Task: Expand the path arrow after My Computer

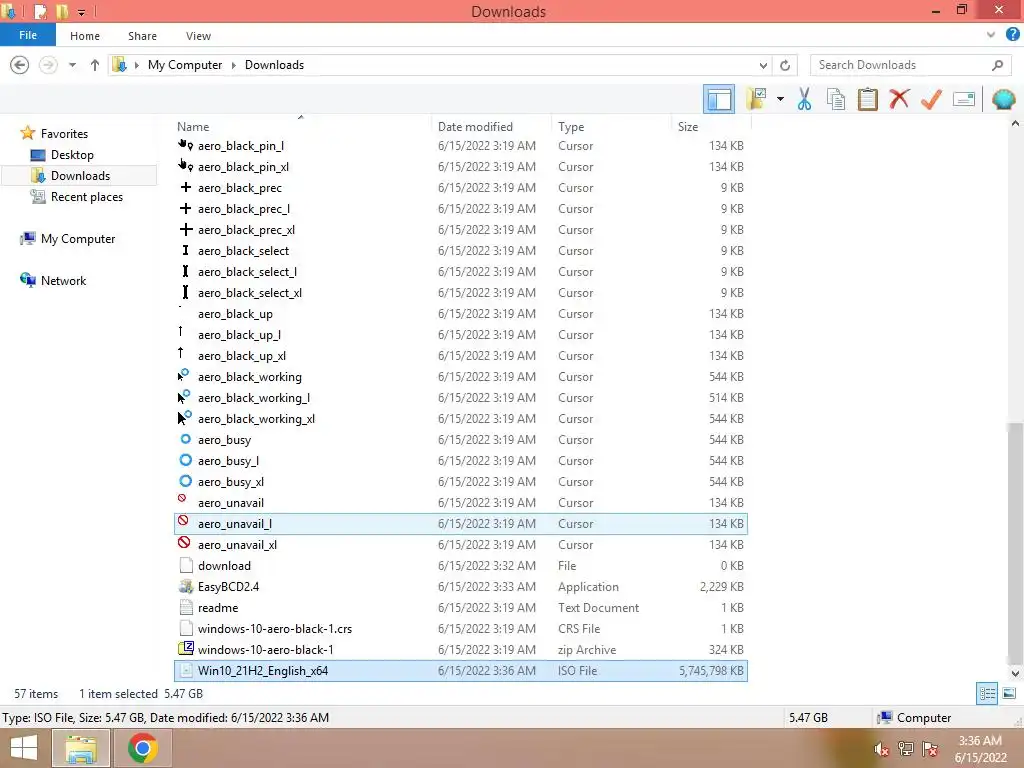Action: click(x=234, y=65)
